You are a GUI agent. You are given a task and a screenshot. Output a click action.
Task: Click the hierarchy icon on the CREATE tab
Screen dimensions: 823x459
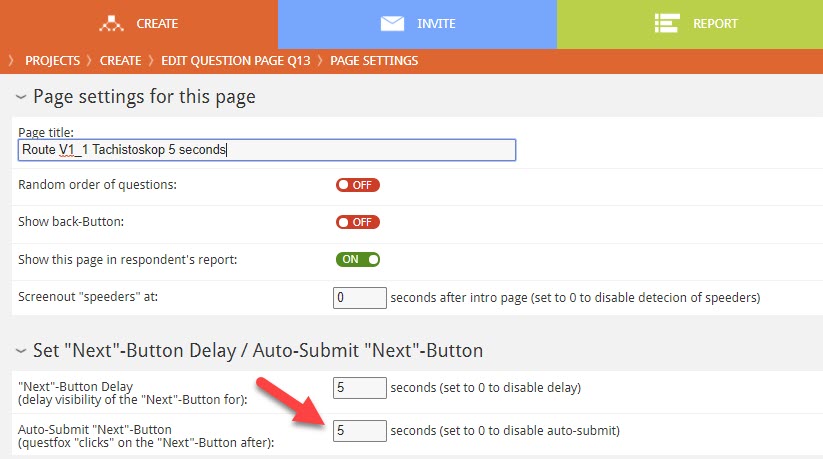pos(110,23)
